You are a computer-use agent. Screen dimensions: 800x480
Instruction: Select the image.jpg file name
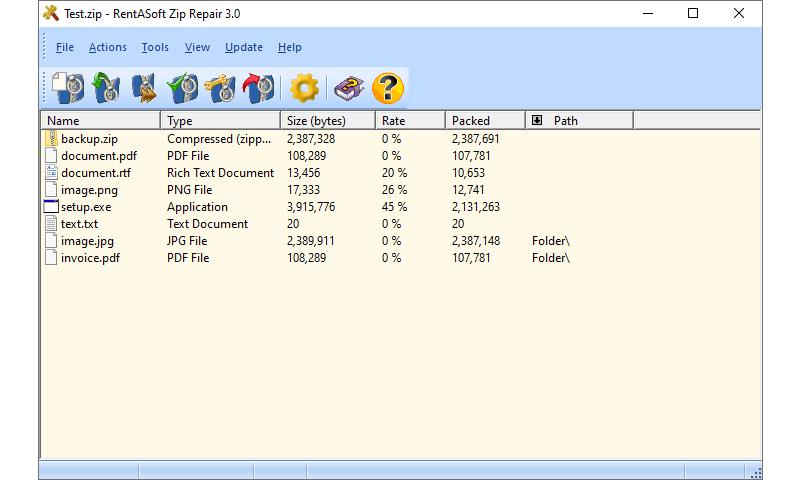click(x=87, y=241)
